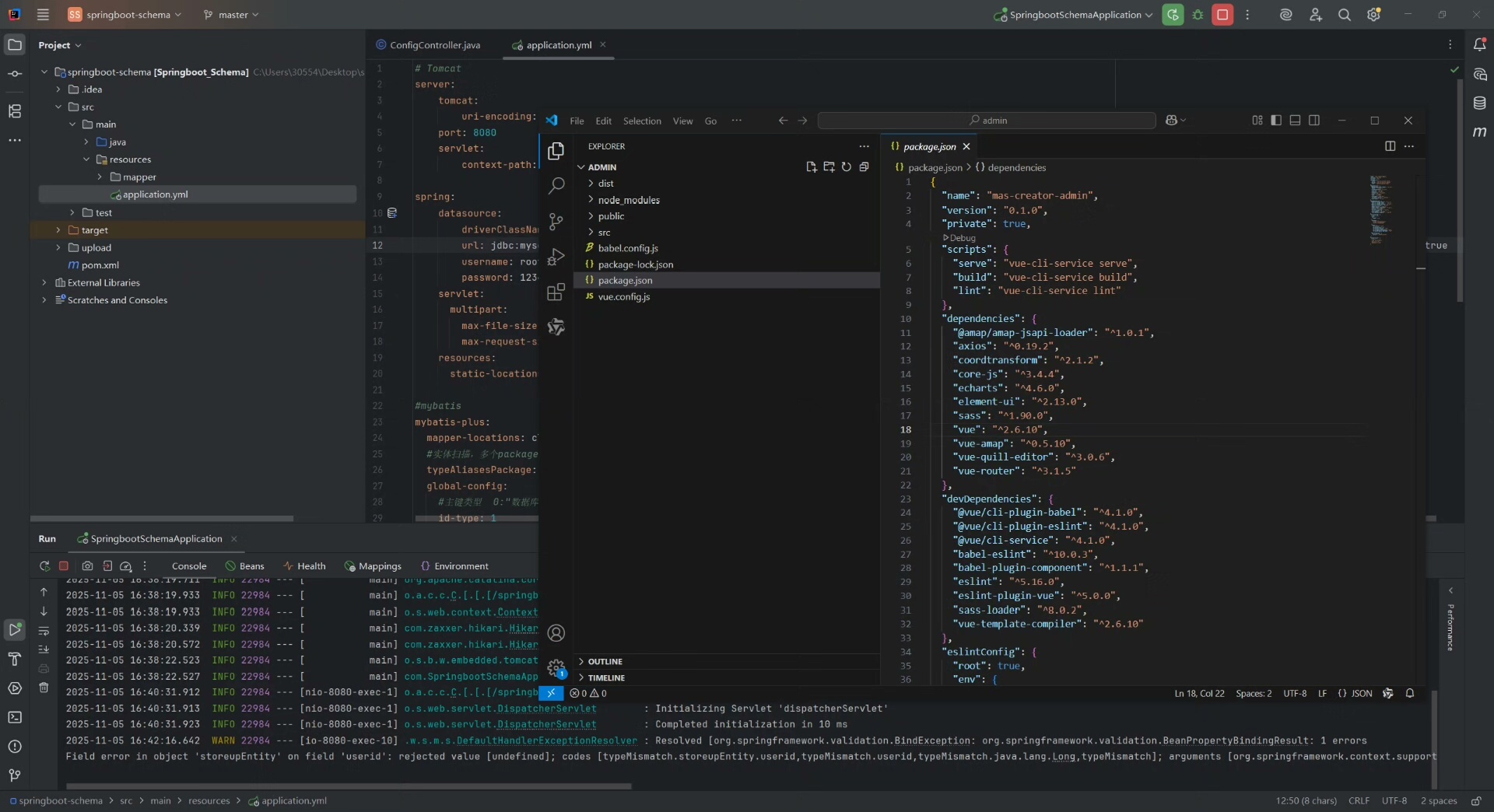Click the admin search box
Viewport: 1494px width, 812px height.
point(986,121)
